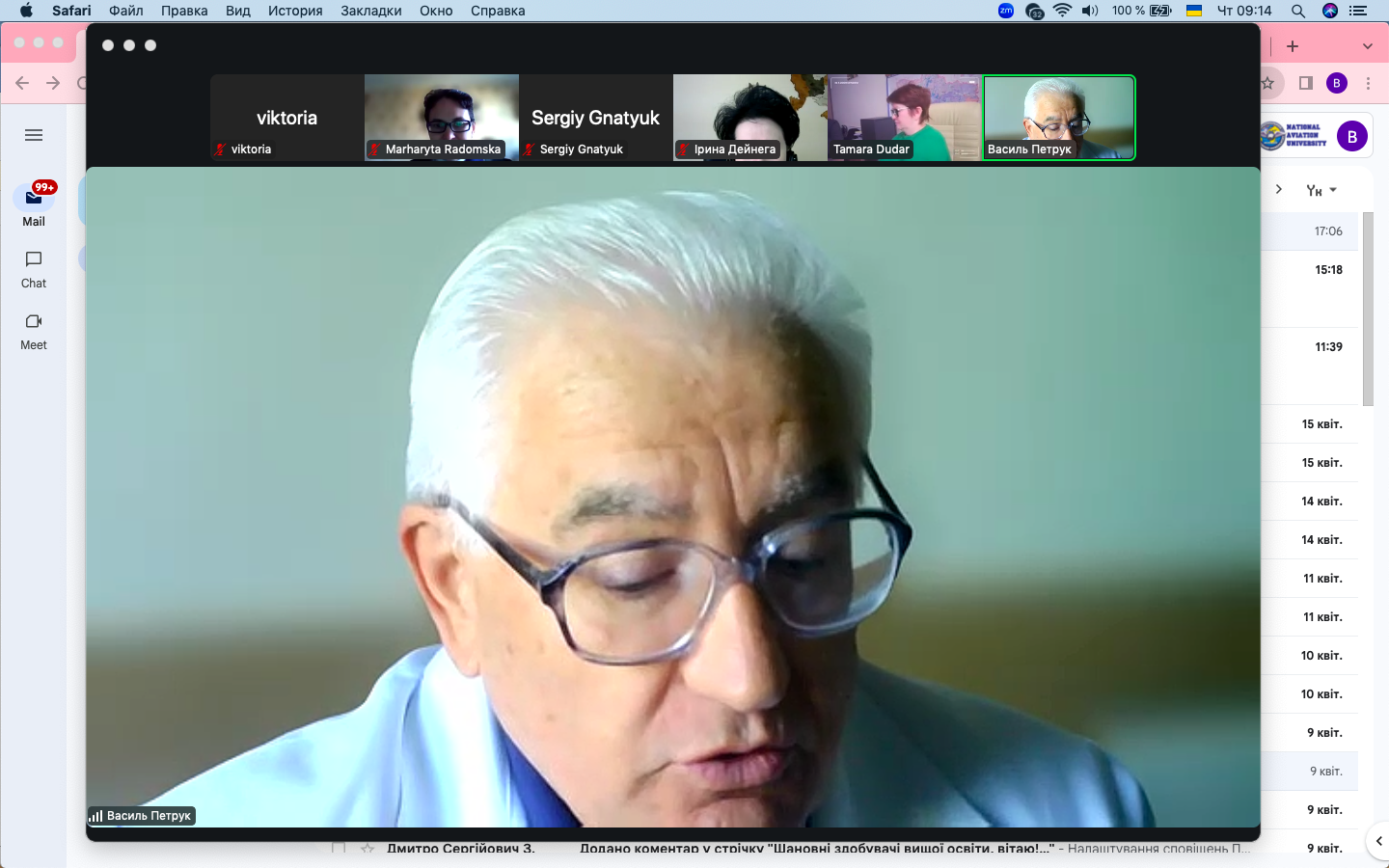This screenshot has width=1389, height=868.
Task: Toggle the browser side panel icon
Action: pos(1306,83)
